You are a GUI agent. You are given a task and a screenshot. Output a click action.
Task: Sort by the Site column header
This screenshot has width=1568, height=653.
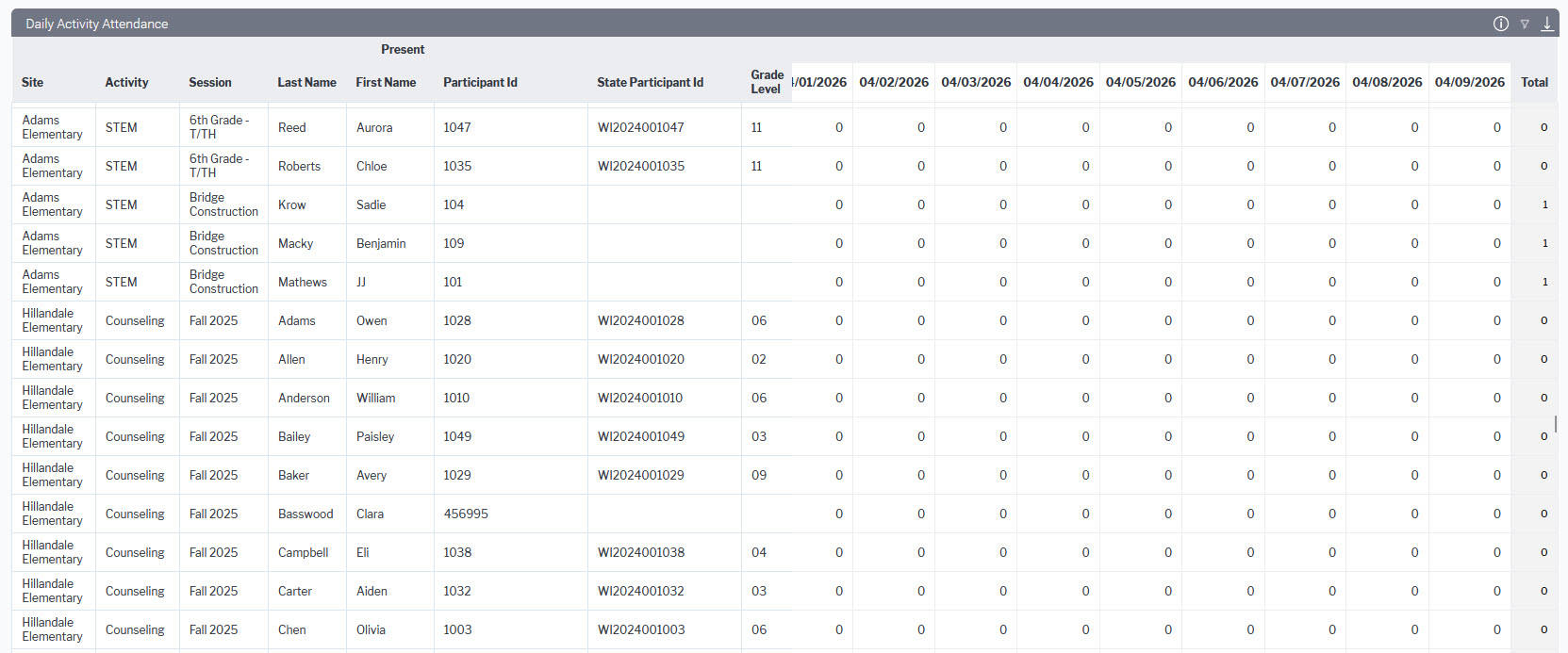pos(33,82)
